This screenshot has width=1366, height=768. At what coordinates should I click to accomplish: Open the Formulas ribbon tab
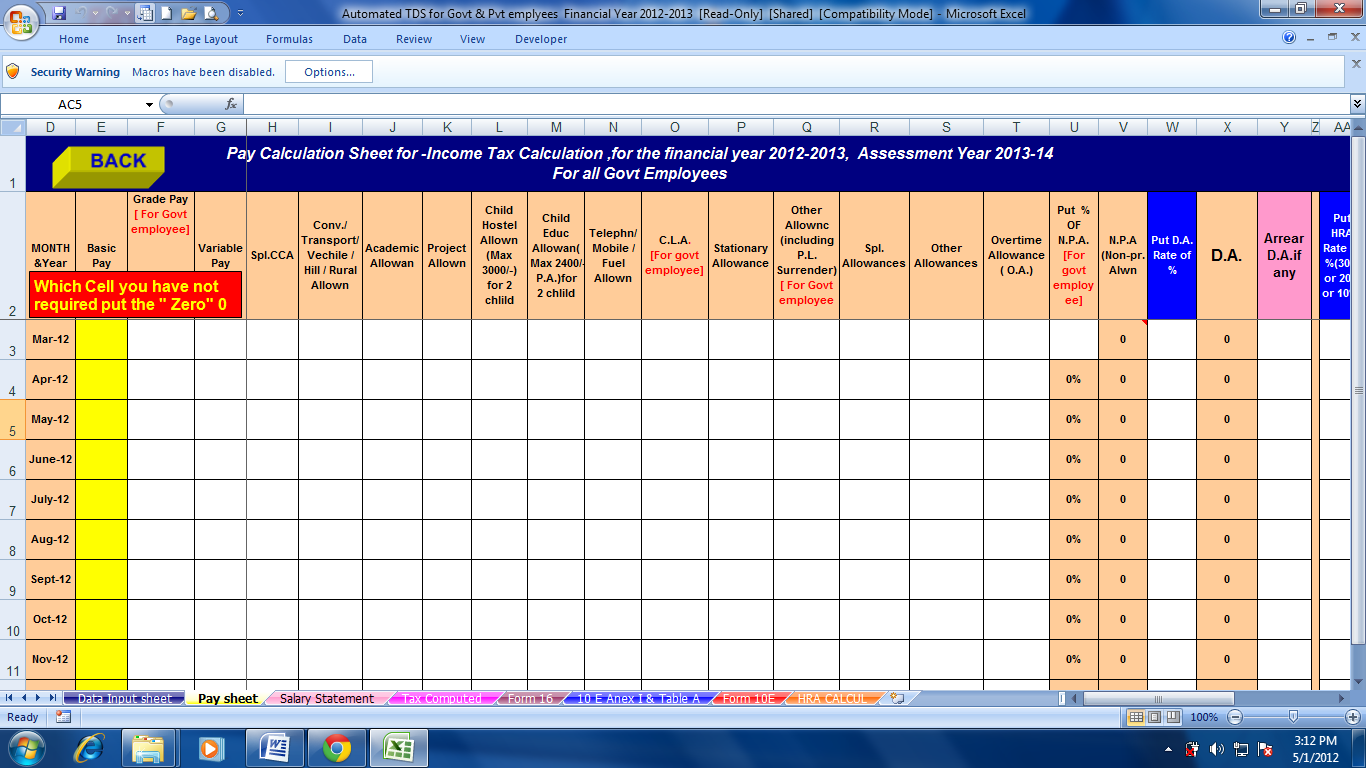point(289,39)
